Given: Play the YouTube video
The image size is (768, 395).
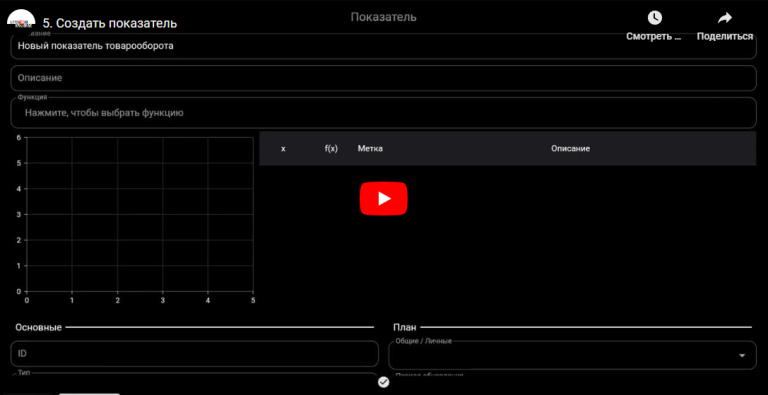Looking at the screenshot, I should [x=384, y=198].
